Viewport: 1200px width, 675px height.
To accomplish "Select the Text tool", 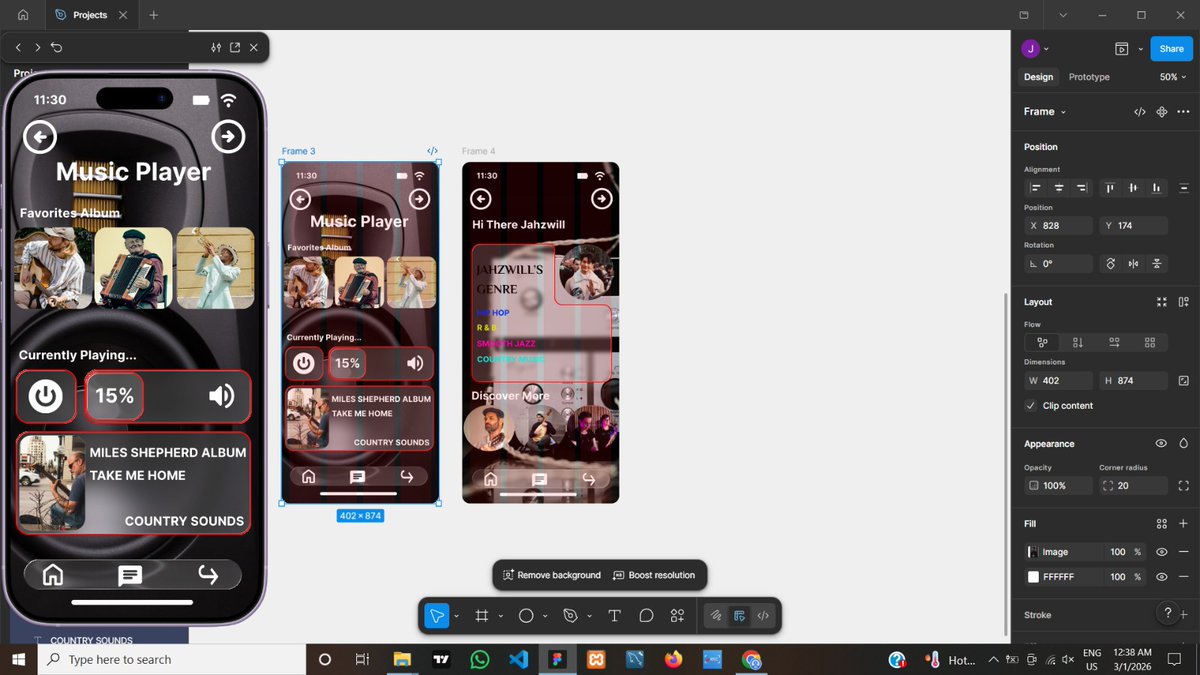I will (x=614, y=616).
